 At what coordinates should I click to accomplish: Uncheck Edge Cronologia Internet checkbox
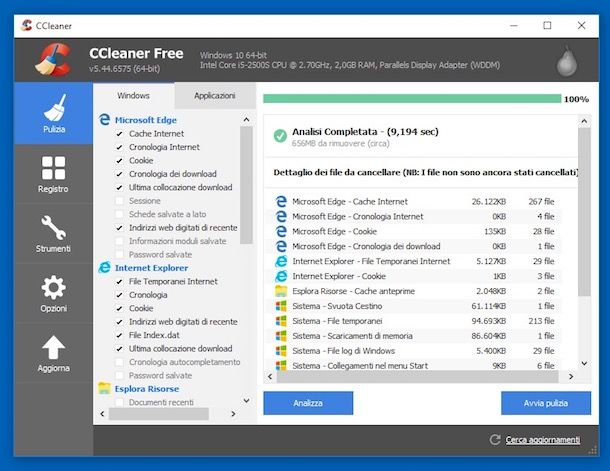119,147
